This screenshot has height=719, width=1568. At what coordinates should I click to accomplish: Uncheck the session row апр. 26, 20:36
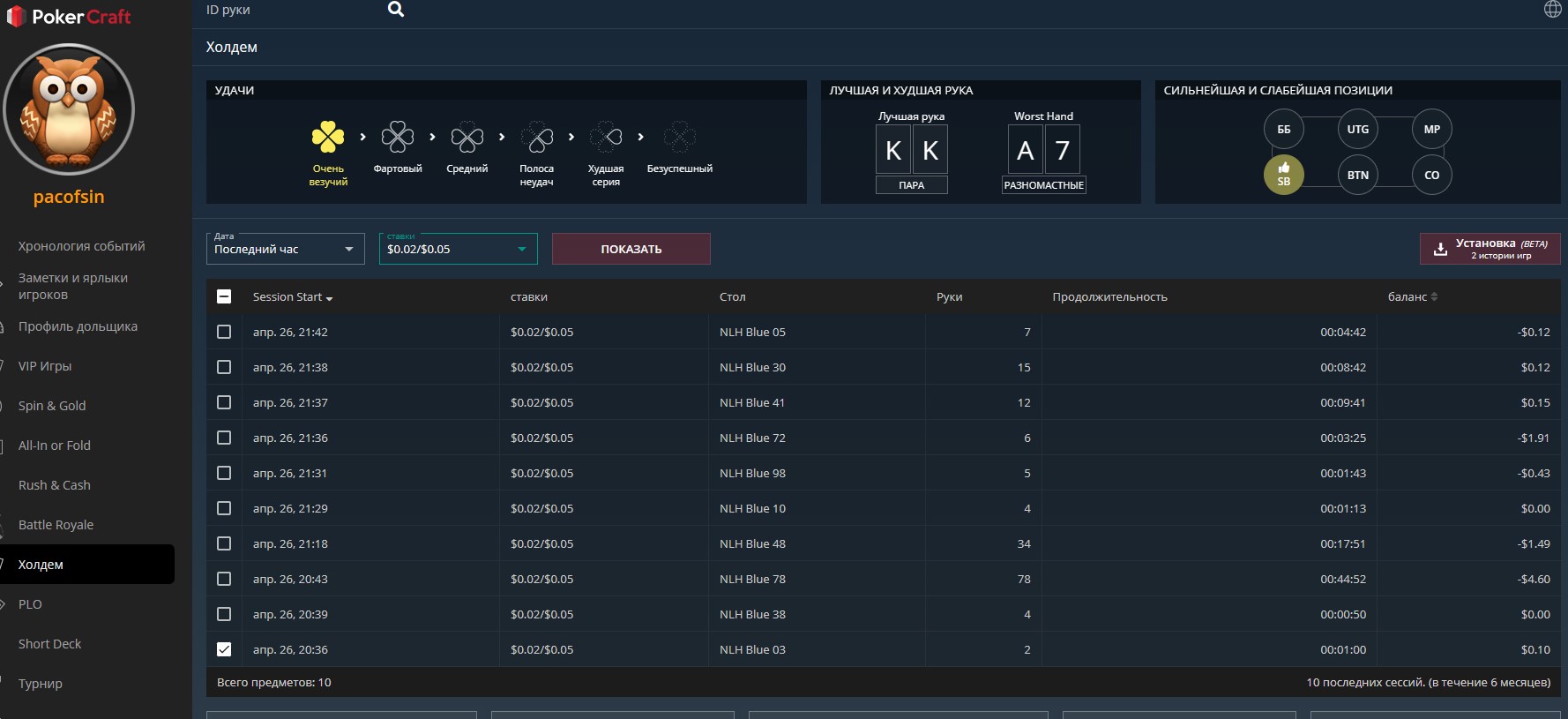[x=224, y=649]
